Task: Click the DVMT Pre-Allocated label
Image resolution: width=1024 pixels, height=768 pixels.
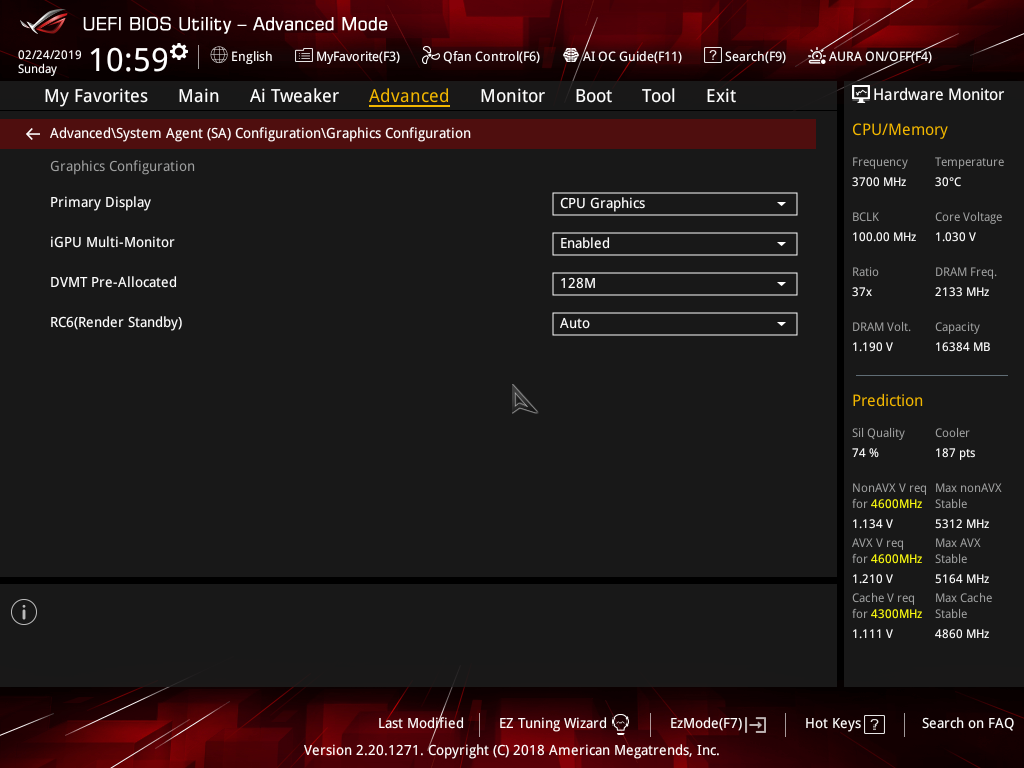Action: coord(114,282)
